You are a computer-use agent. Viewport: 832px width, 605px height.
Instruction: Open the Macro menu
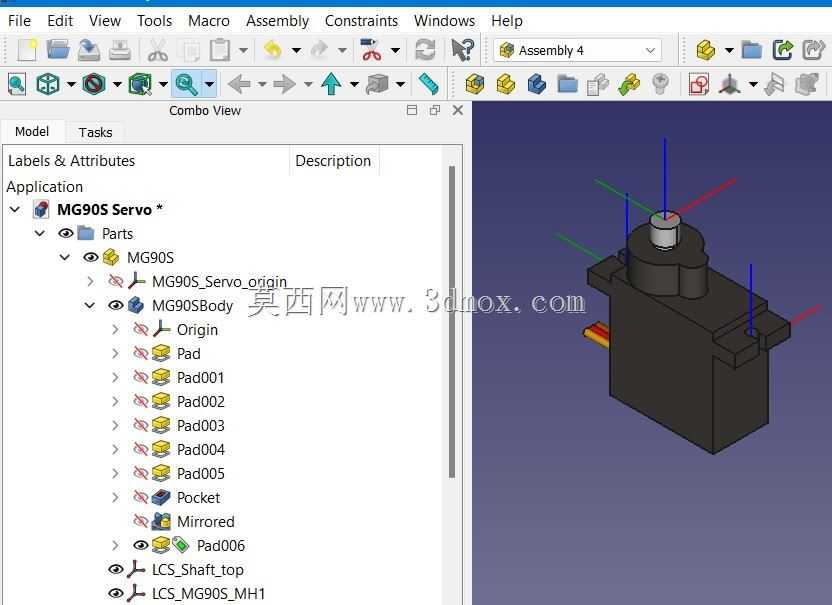click(x=209, y=21)
